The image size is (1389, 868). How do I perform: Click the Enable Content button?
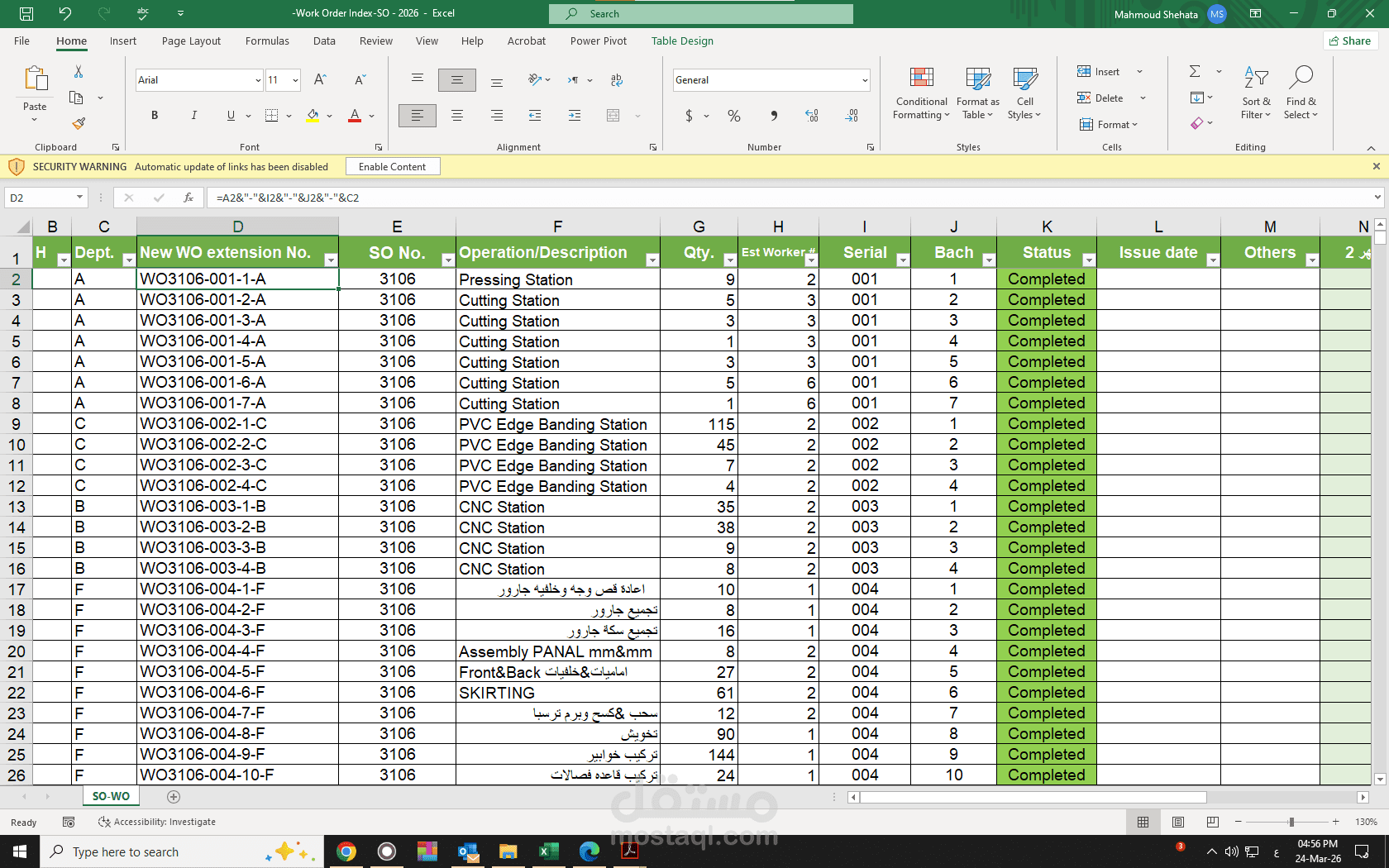pos(392,166)
